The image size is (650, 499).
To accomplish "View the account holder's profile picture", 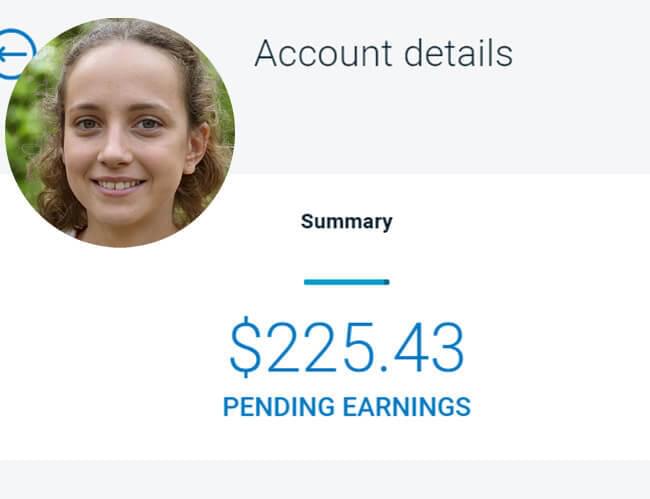I will 120,133.
